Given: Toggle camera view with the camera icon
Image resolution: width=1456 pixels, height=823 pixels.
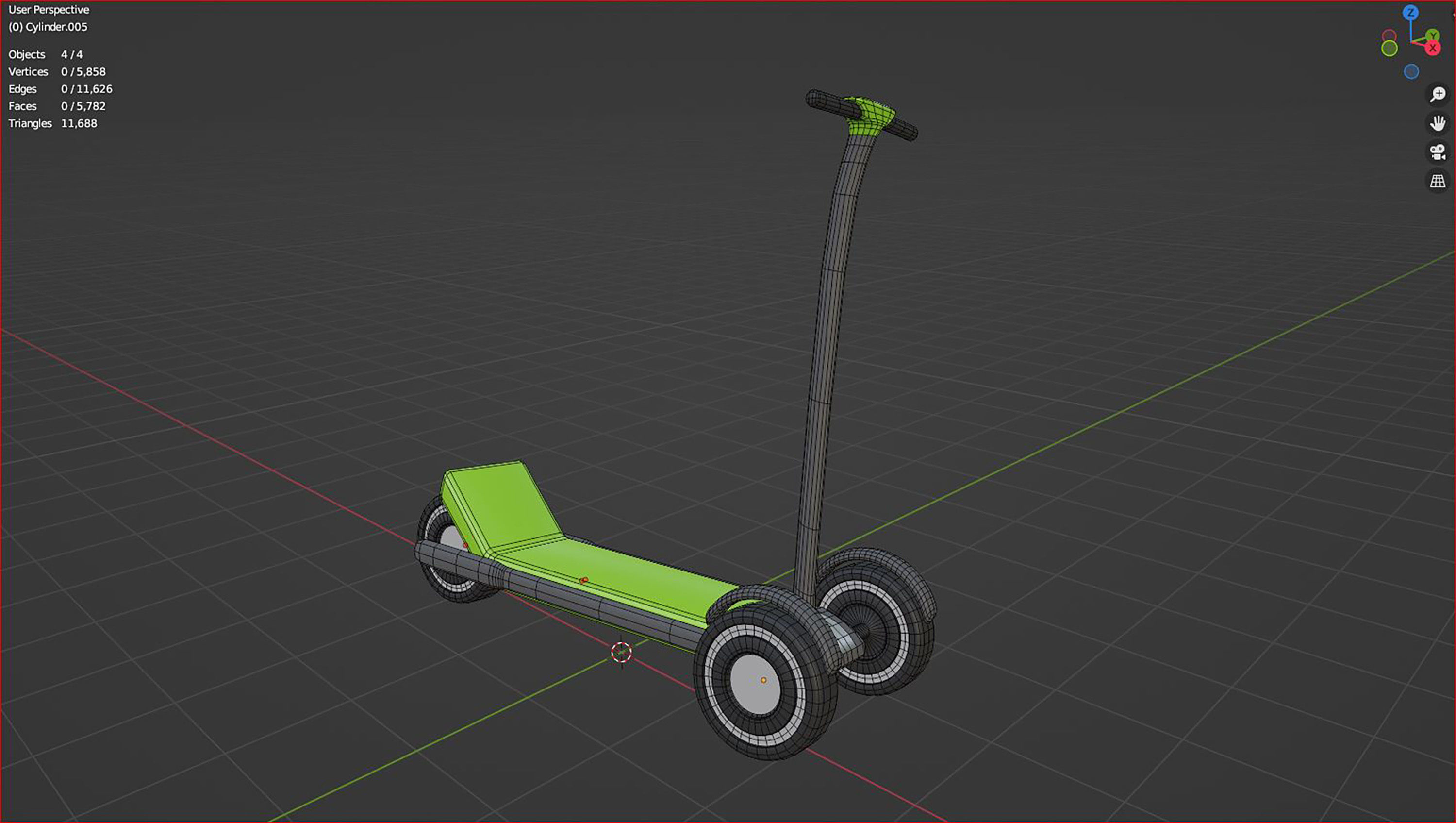Looking at the screenshot, I should 1438,152.
